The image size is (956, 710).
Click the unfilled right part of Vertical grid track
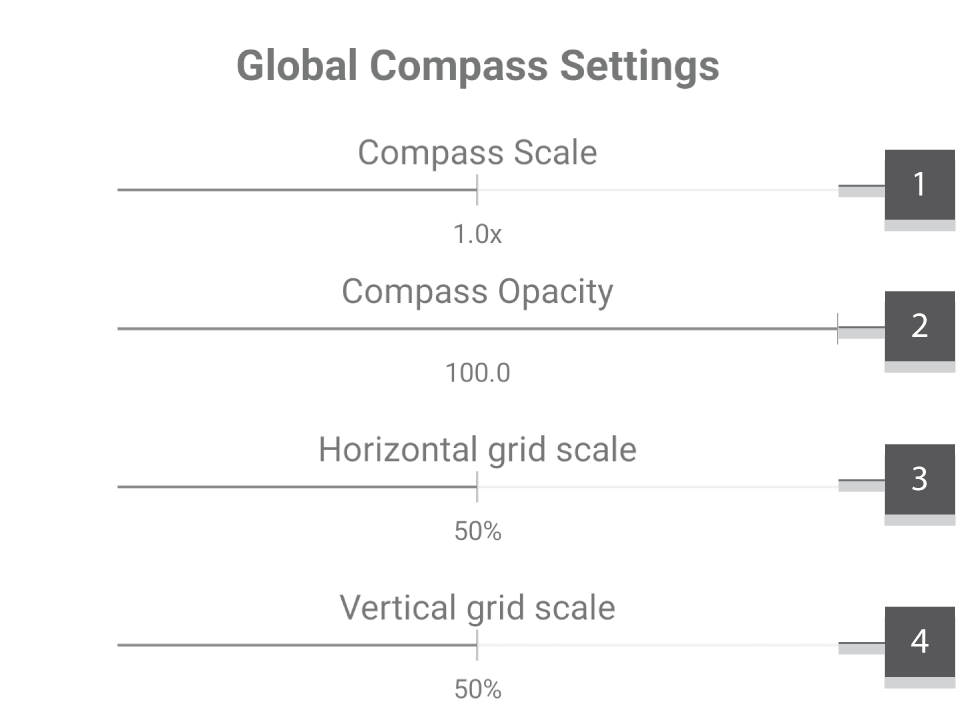pyautogui.click(x=657, y=645)
